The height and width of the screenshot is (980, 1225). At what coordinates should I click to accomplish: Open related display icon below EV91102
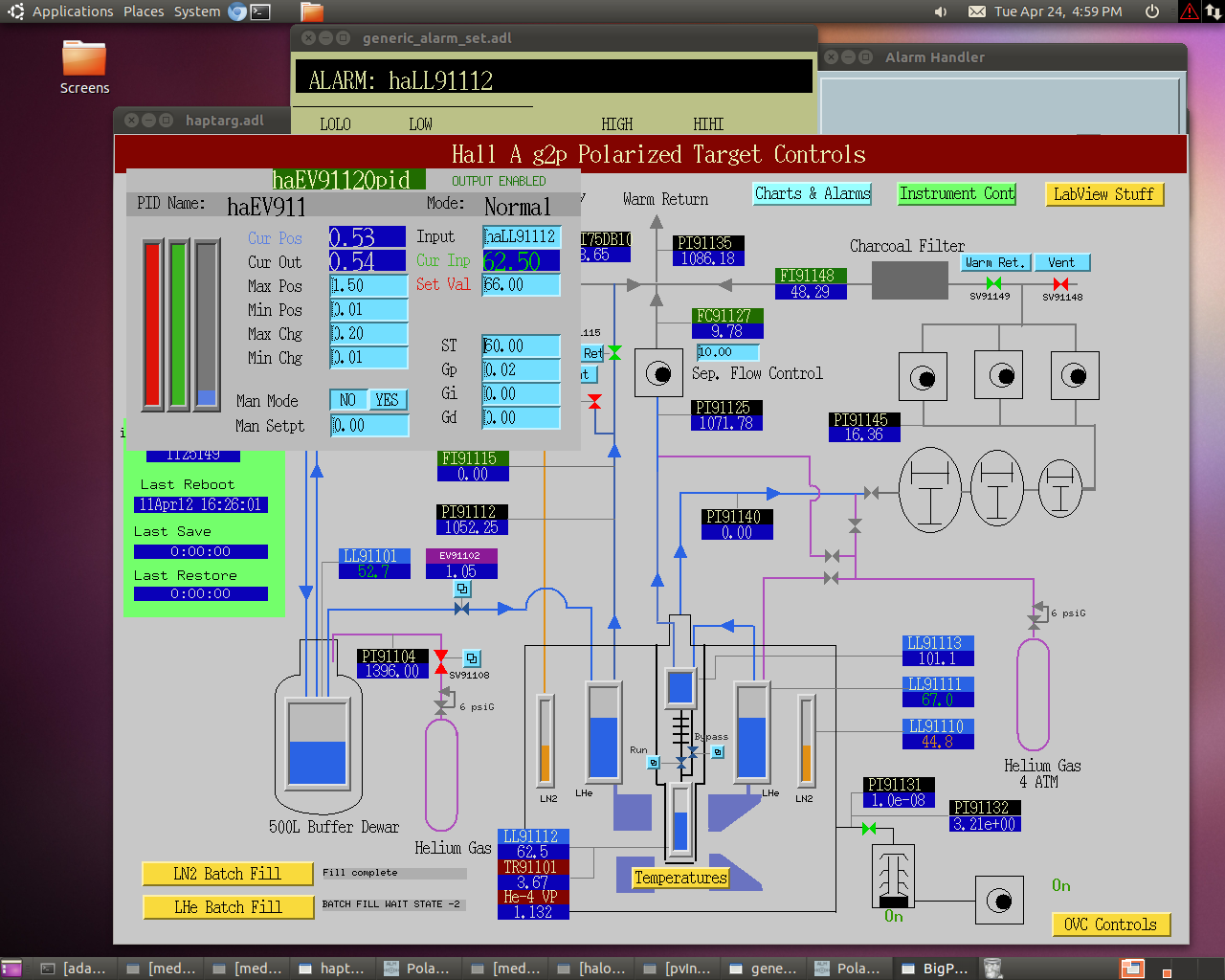pos(462,589)
